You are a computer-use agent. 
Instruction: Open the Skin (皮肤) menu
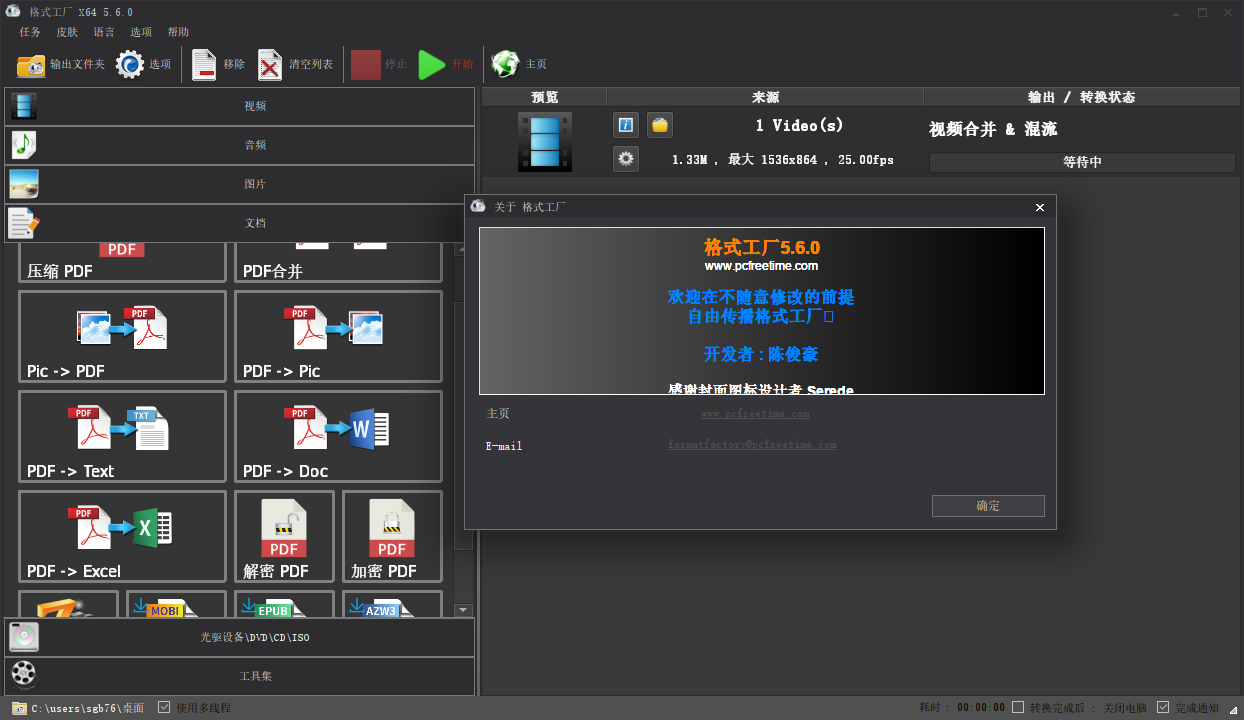pos(67,32)
